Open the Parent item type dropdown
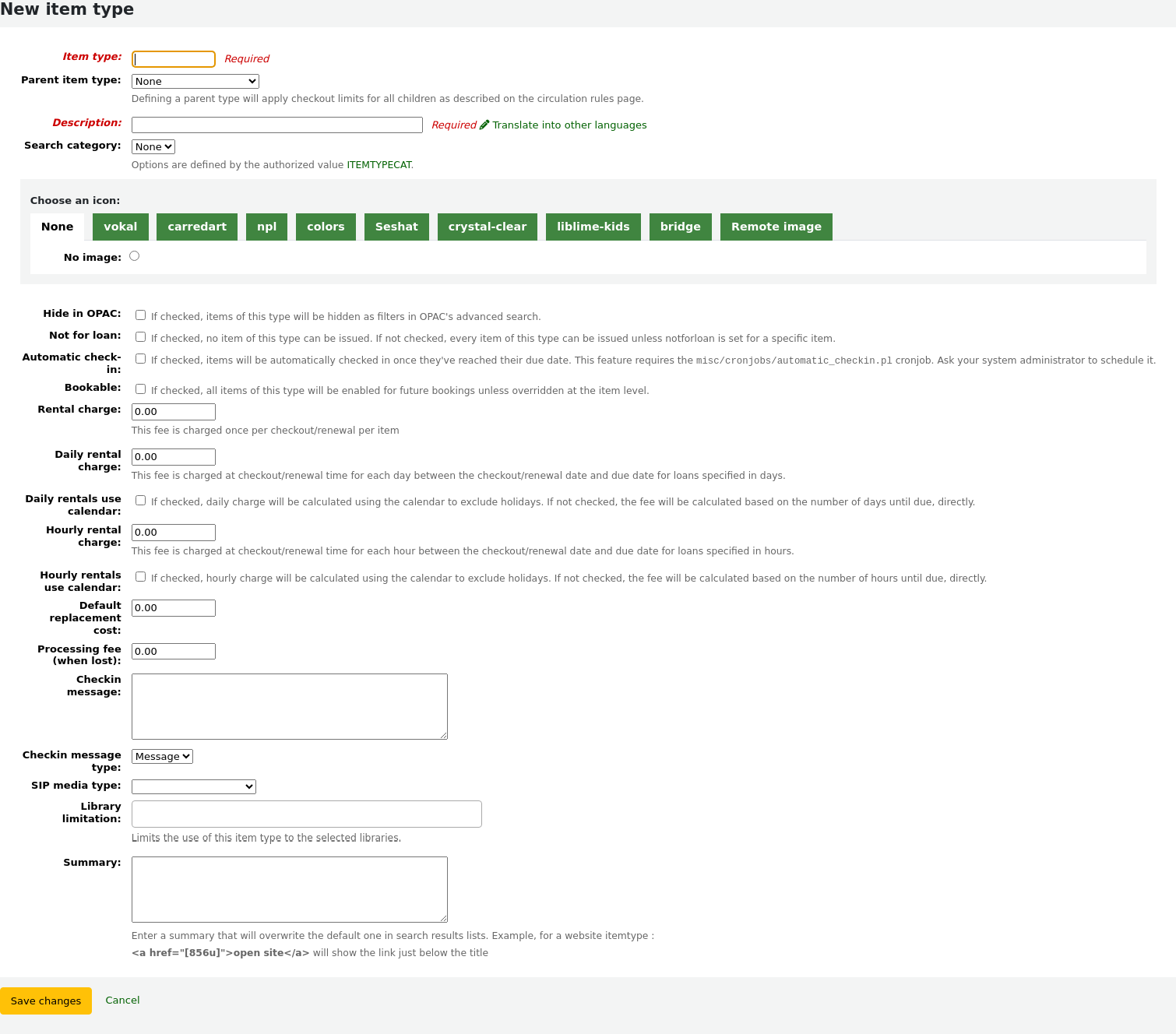Viewport: 1176px width, 1034px height. click(x=195, y=81)
